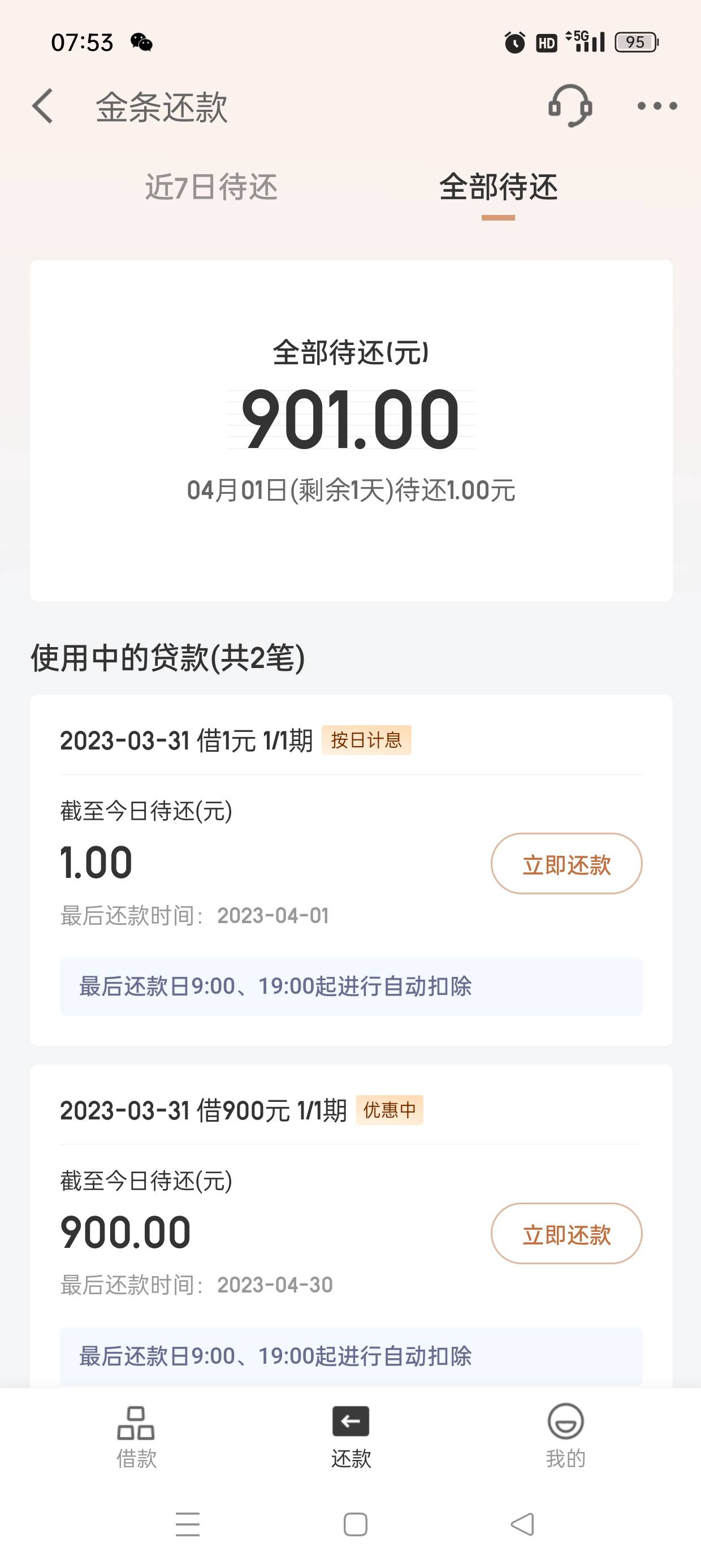Select the 全部待还 tab
701x1568 pixels.
point(497,187)
